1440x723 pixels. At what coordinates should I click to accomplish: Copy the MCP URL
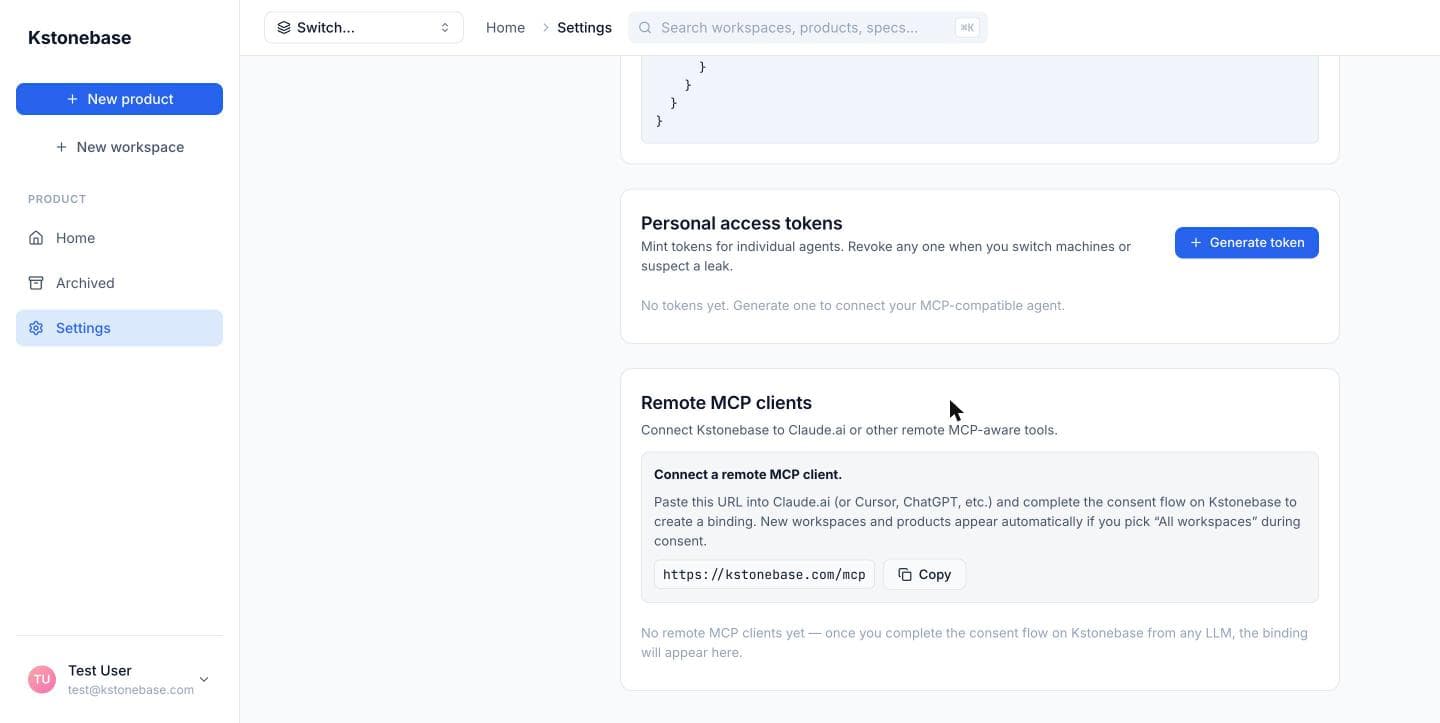[924, 574]
